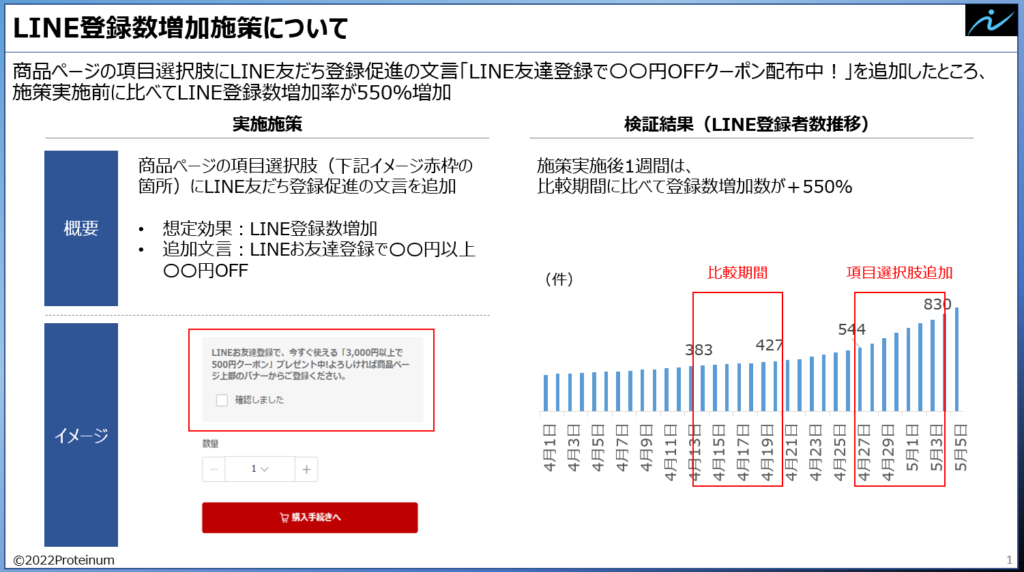
Task: Check the 確認しました checkbox
Action: pyautogui.click(x=221, y=400)
